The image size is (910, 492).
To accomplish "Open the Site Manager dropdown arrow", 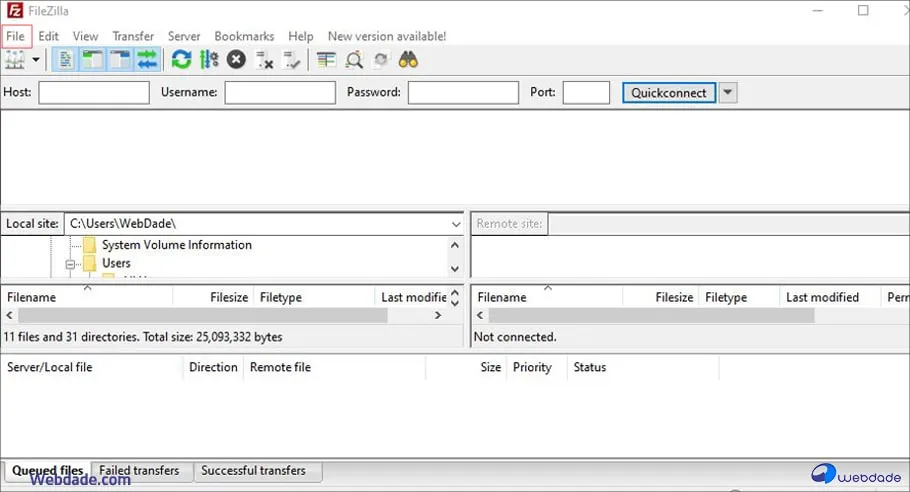I will coord(37,60).
